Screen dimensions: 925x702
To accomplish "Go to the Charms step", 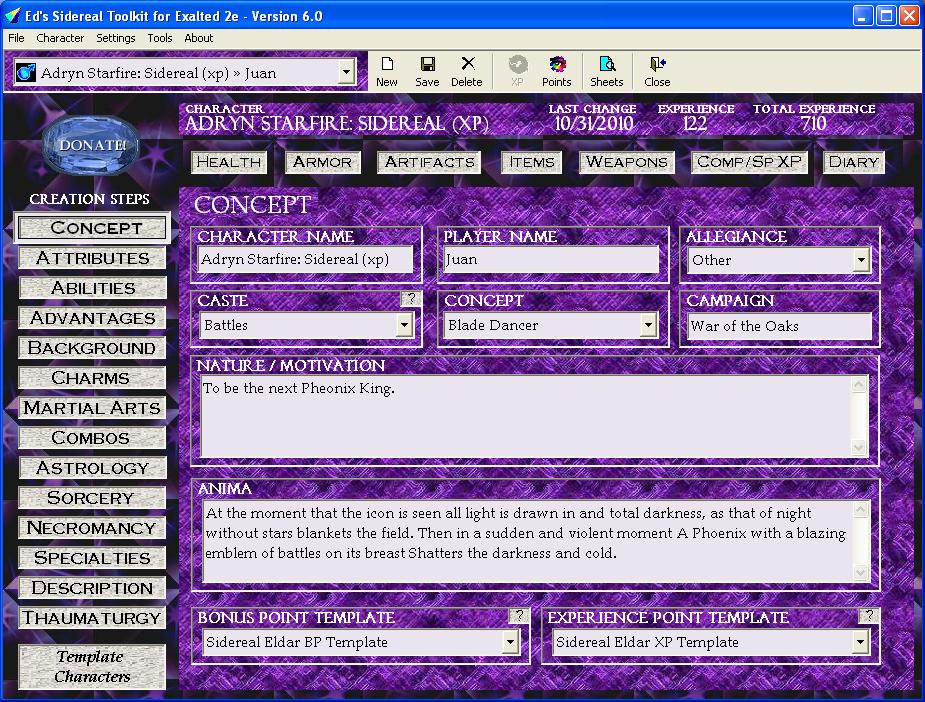I will (x=92, y=378).
